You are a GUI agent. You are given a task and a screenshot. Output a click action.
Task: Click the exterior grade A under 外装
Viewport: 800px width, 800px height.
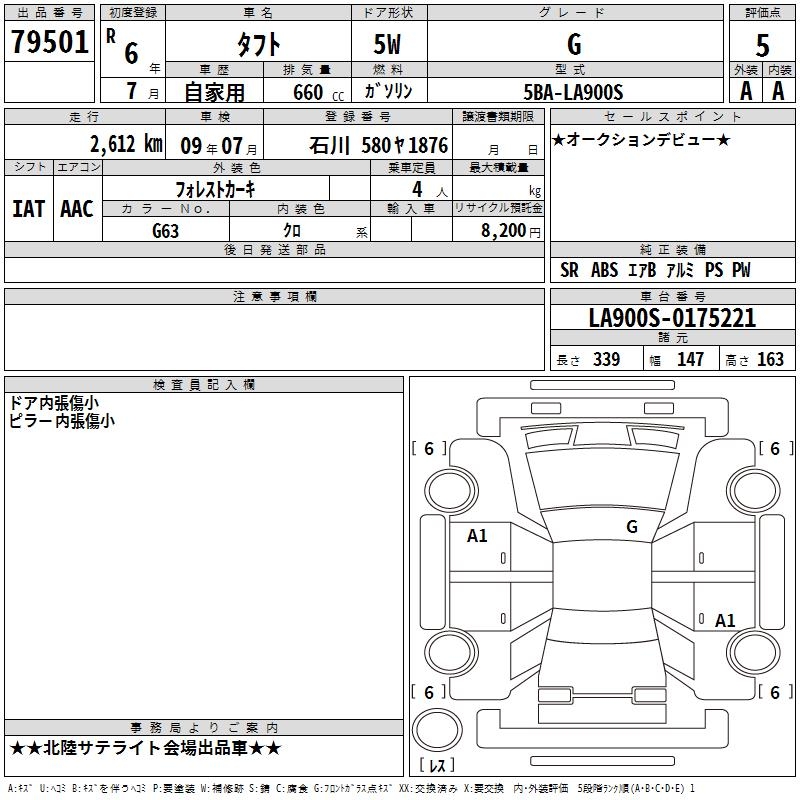point(745,90)
